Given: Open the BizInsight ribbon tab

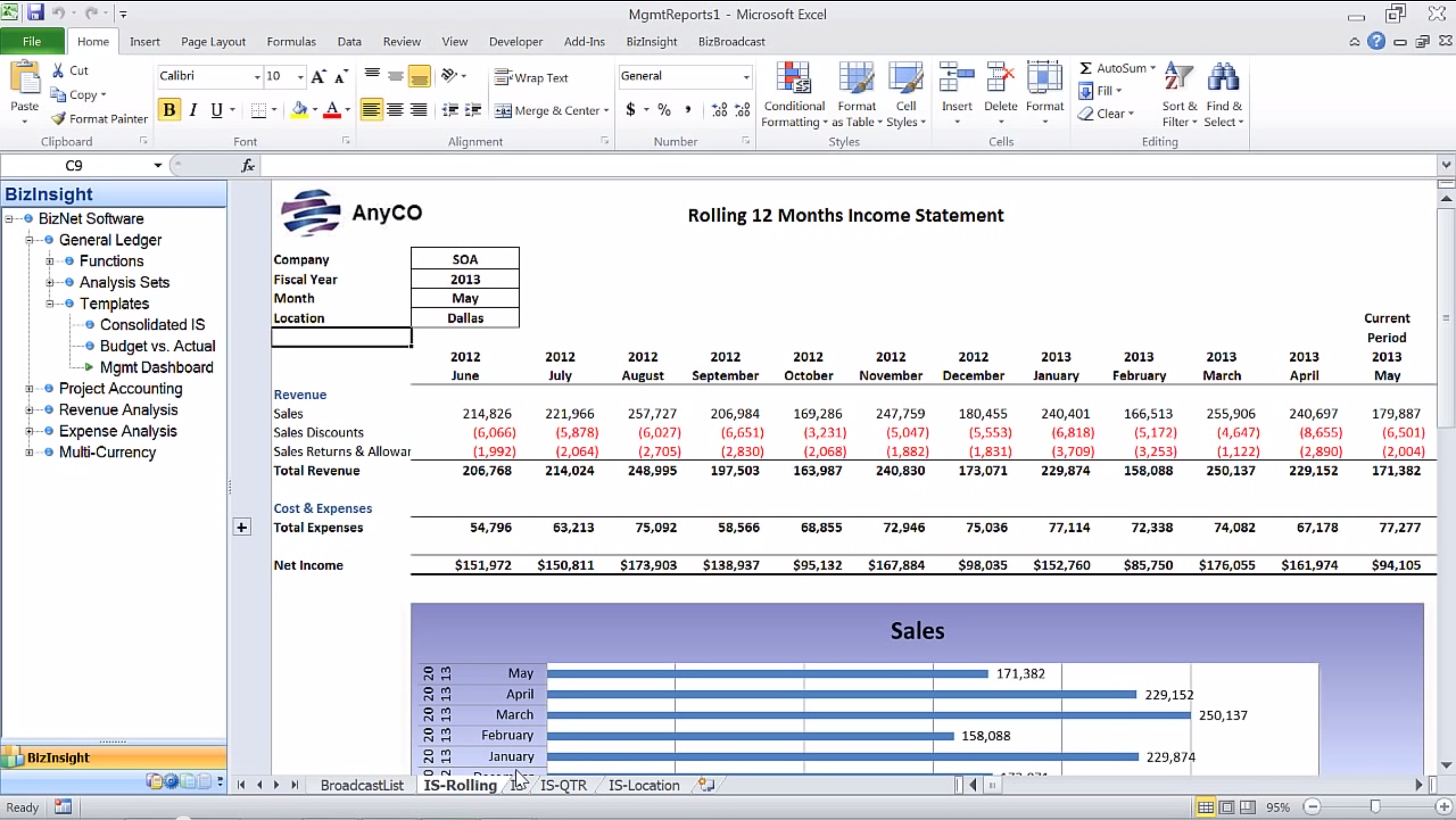Looking at the screenshot, I should point(651,42).
